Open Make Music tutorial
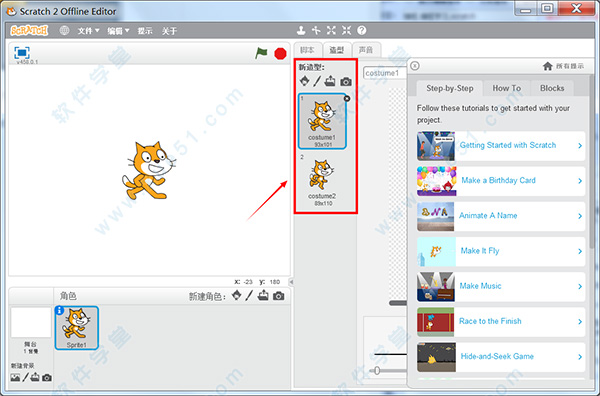Screen dimensions: 600x396 (x=501, y=287)
